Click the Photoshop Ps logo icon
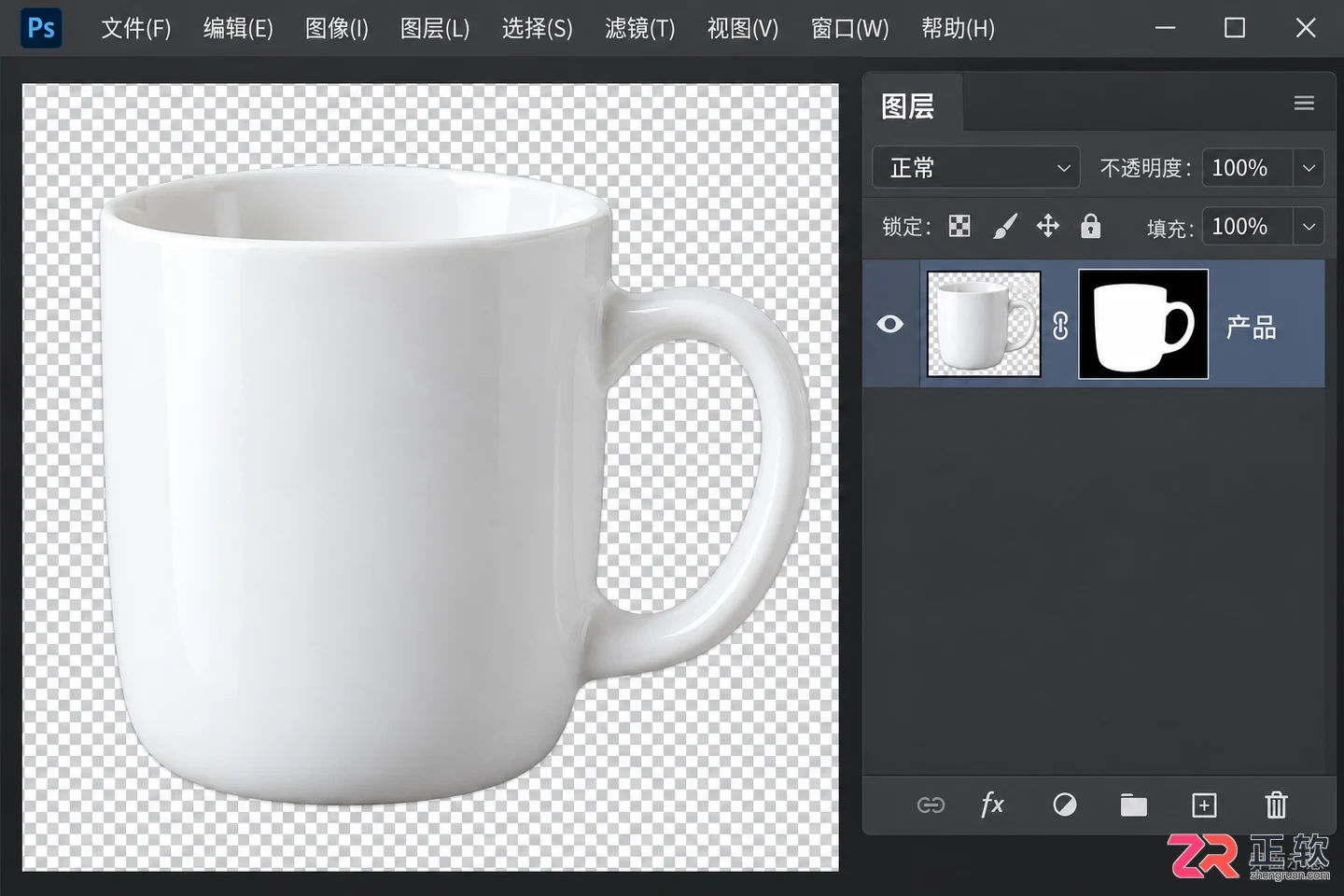The height and width of the screenshot is (896, 1344). pos(41,28)
